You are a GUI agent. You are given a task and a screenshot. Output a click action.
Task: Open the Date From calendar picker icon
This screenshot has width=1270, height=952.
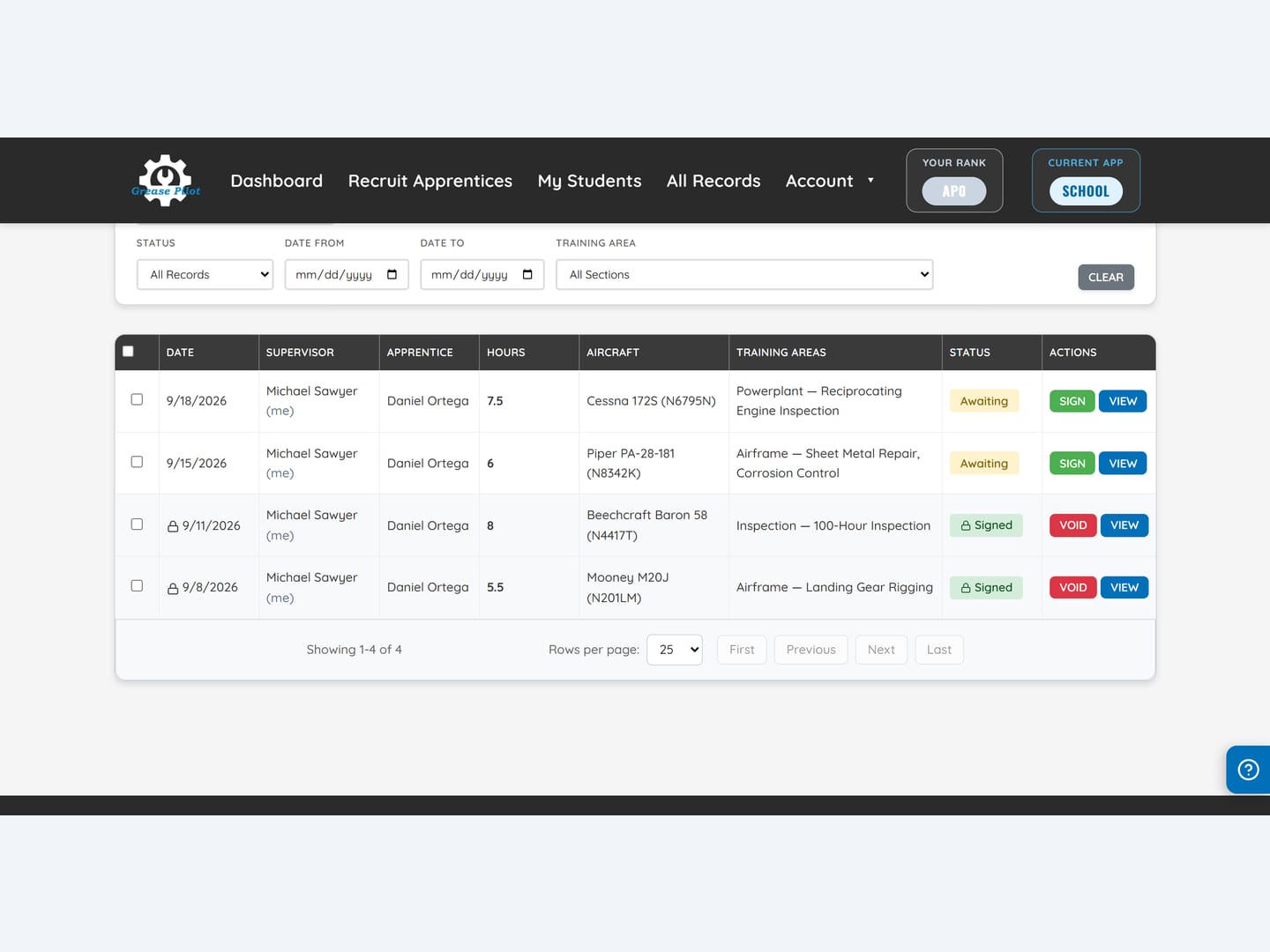[x=392, y=274]
